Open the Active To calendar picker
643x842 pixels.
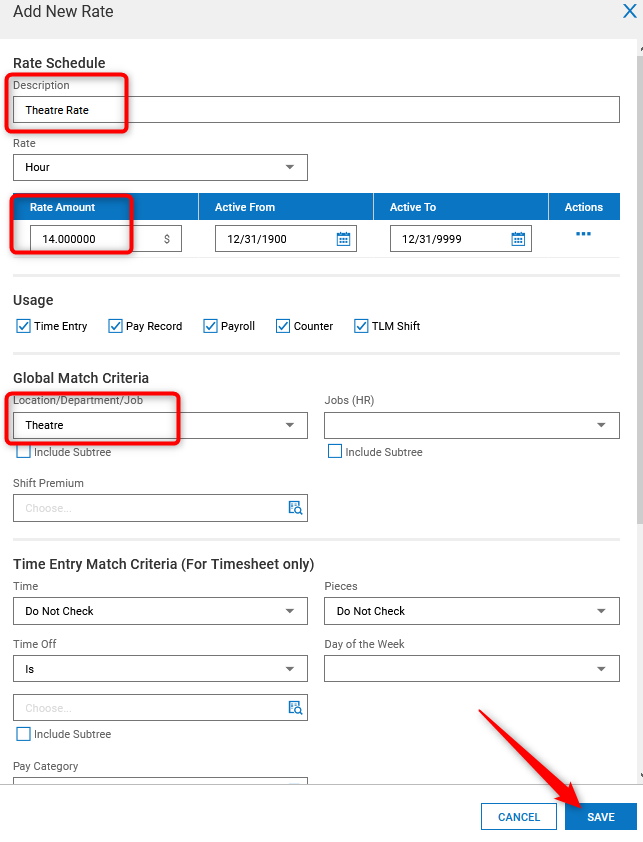click(519, 238)
